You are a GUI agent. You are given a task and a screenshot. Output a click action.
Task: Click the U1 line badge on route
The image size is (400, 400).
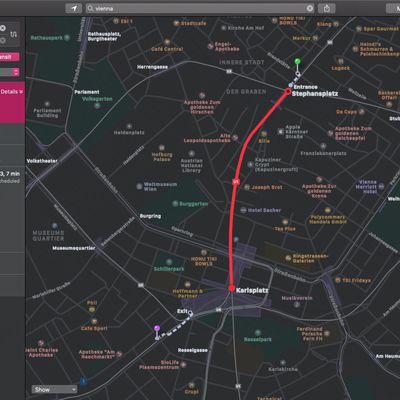coord(236,182)
